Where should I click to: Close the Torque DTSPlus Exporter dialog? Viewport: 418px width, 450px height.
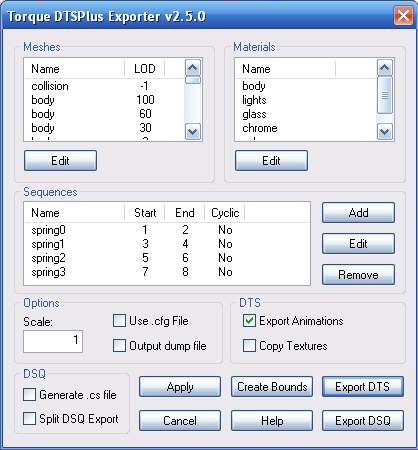pyautogui.click(x=403, y=16)
